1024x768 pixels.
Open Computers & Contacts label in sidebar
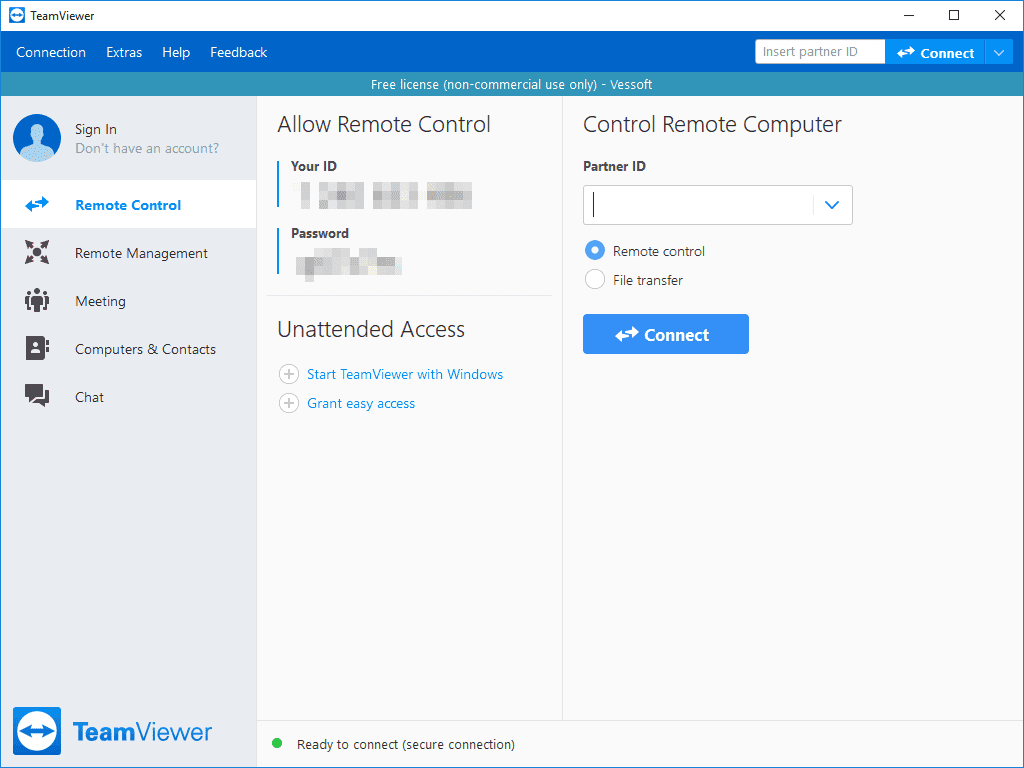coord(145,349)
